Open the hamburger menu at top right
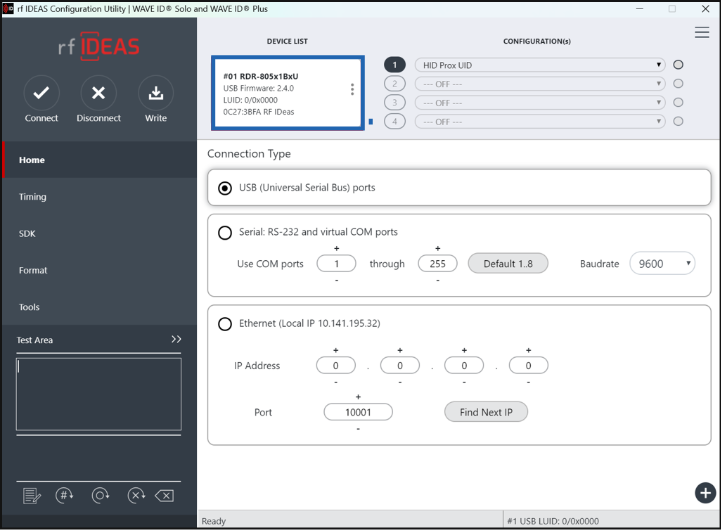The height and width of the screenshot is (530, 721). click(702, 33)
